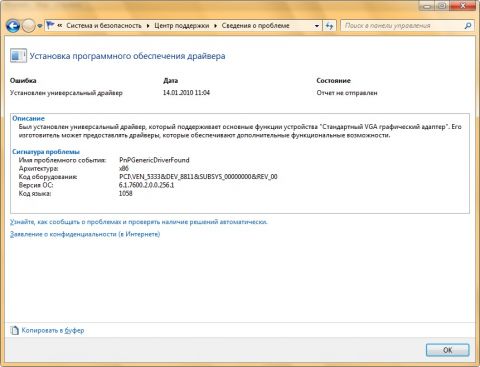Click the OS version '6.1.7600.2.0.0.256.1'
Screen dimensions: 480x367
(146, 185)
